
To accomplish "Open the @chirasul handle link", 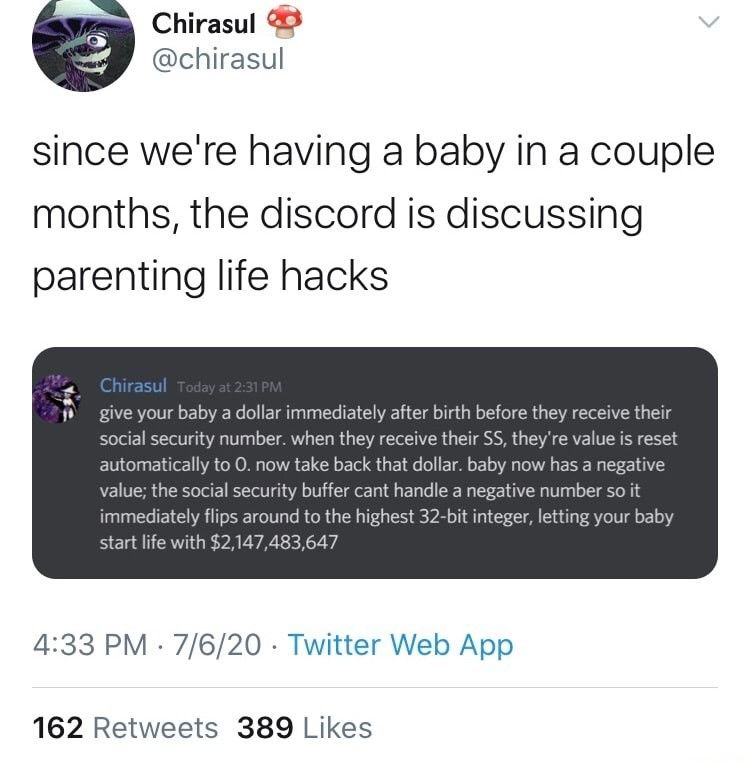I will (x=218, y=60).
